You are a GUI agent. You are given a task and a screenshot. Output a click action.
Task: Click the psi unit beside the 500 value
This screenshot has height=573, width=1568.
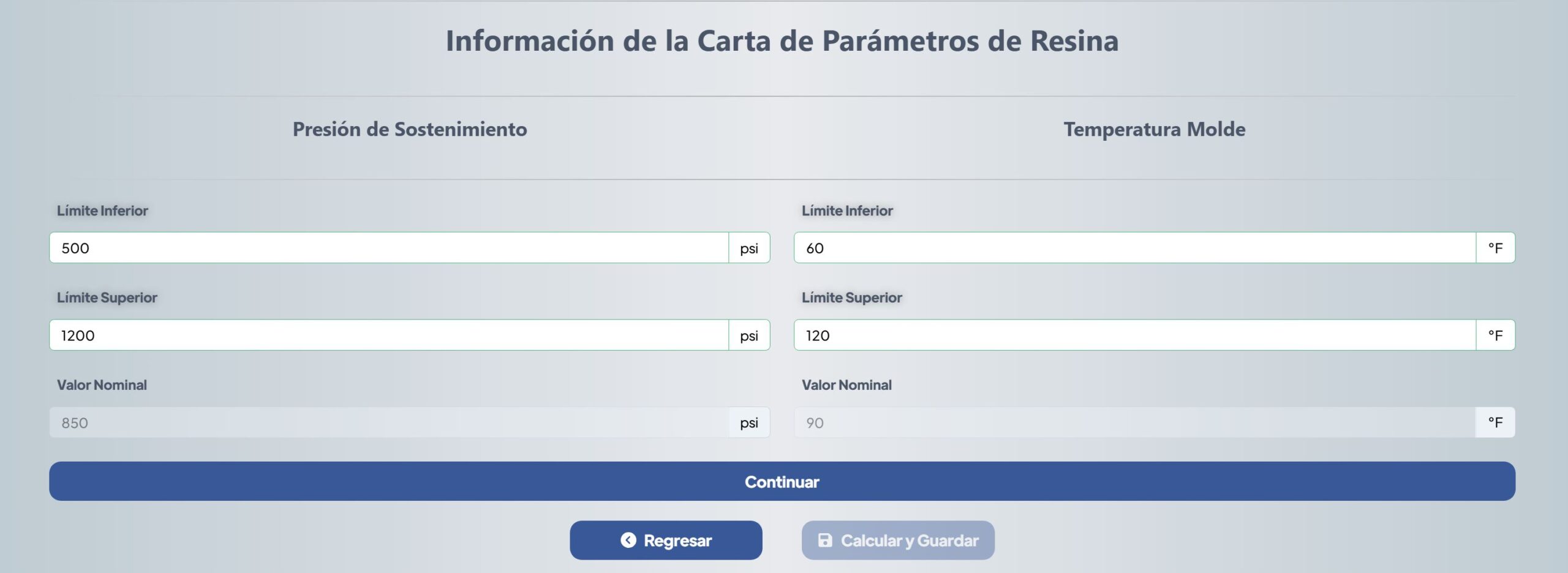[x=749, y=248]
